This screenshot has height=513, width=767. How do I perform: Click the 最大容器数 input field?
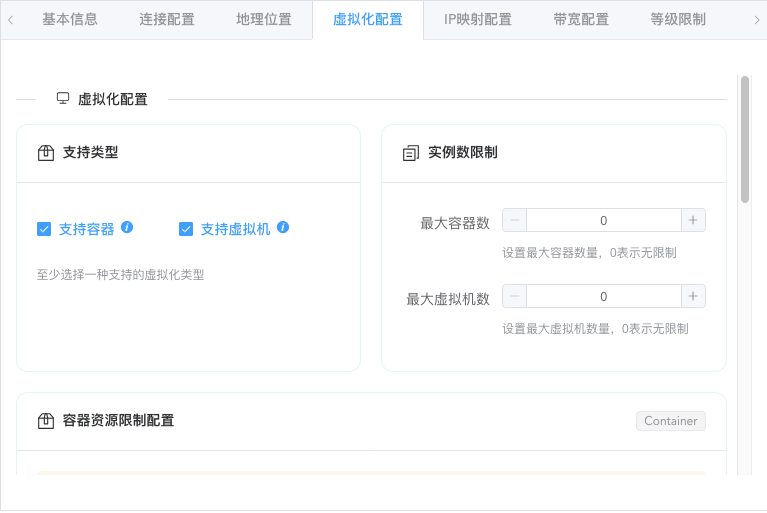coord(603,220)
